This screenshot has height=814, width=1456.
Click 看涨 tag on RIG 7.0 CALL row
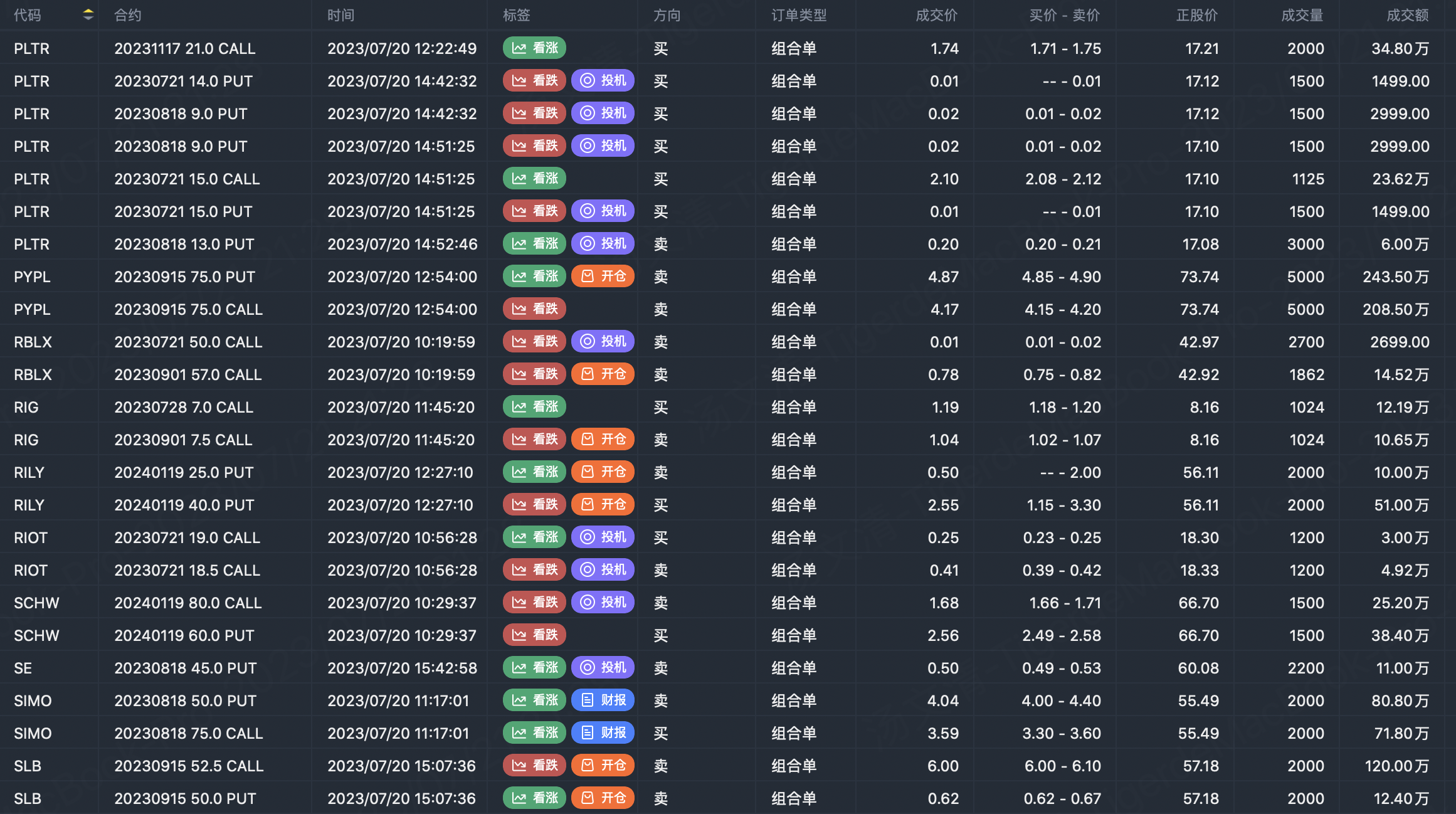[x=534, y=407]
